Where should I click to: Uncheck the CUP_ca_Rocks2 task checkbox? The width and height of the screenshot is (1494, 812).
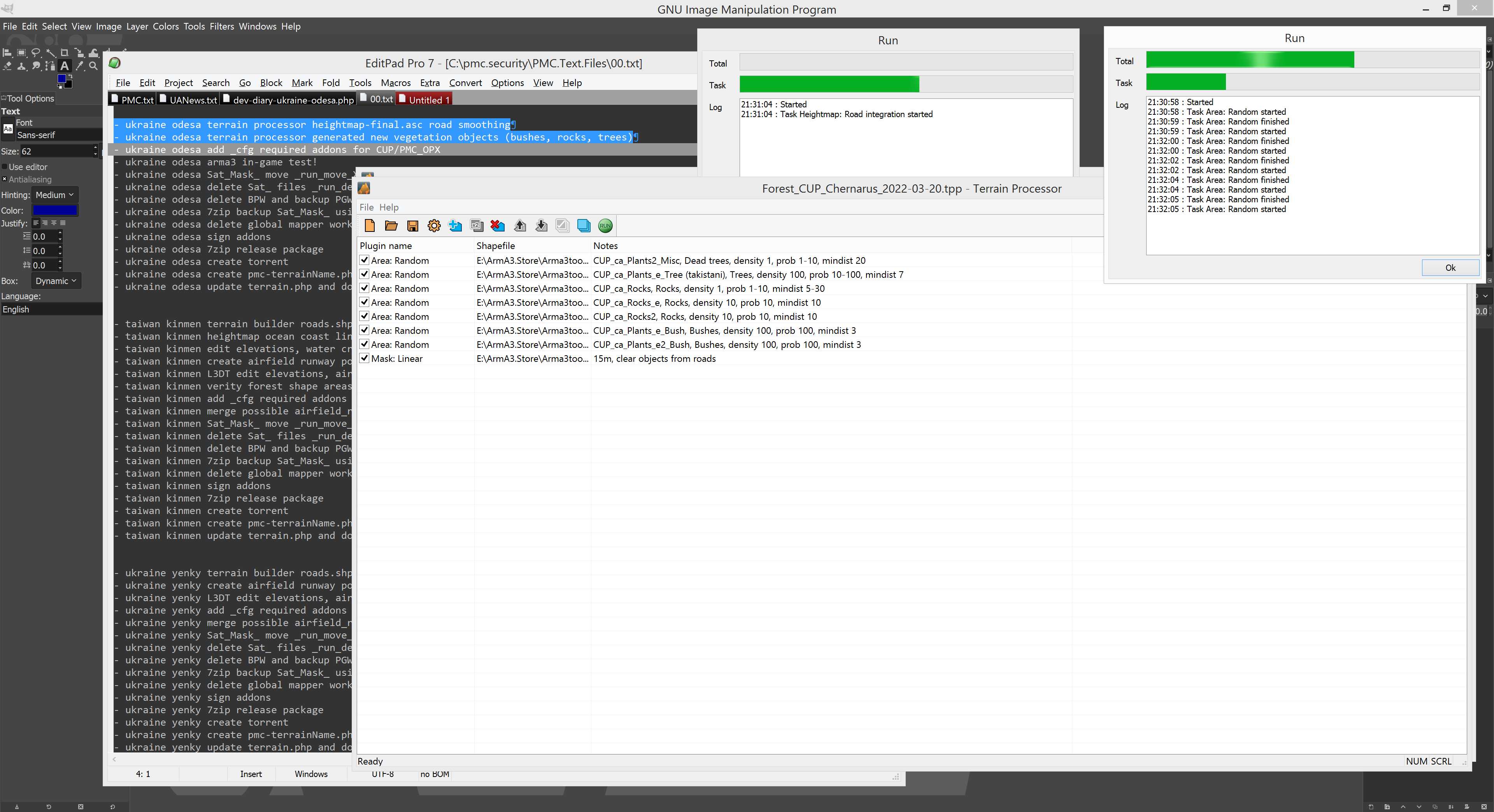[x=364, y=316]
